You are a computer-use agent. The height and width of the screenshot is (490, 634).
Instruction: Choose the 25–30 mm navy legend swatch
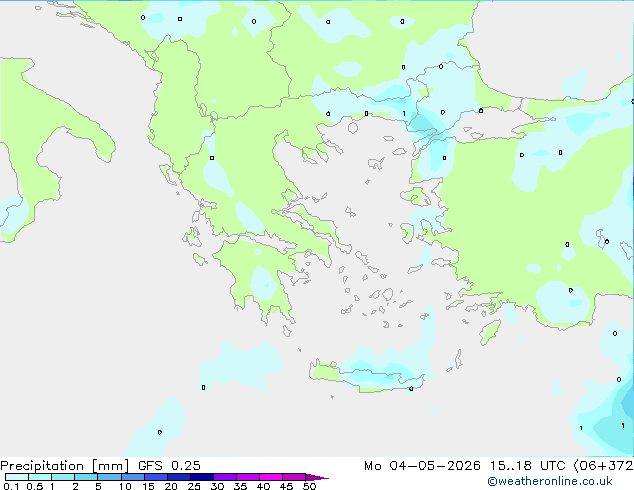[x=201, y=477]
